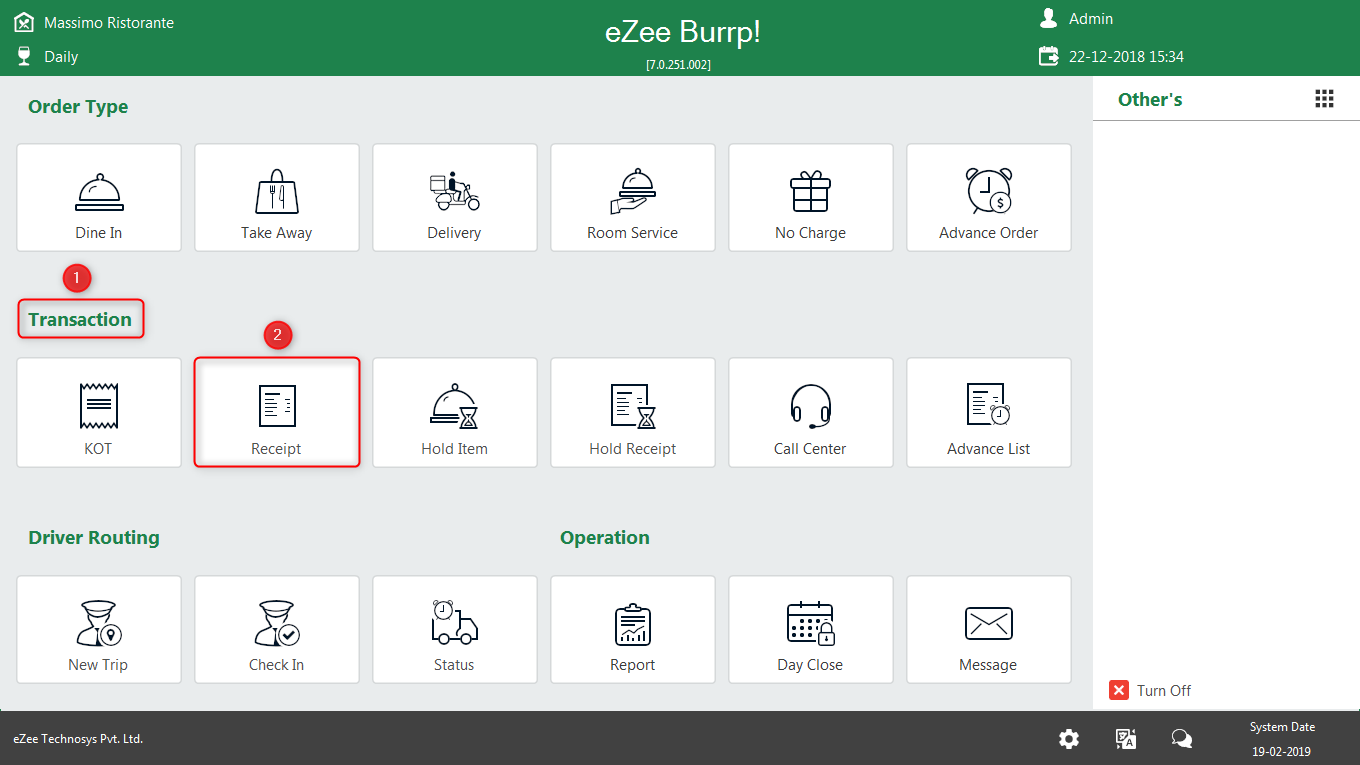The width and height of the screenshot is (1360, 765).
Task: View driver routing Status
Action: tap(455, 630)
